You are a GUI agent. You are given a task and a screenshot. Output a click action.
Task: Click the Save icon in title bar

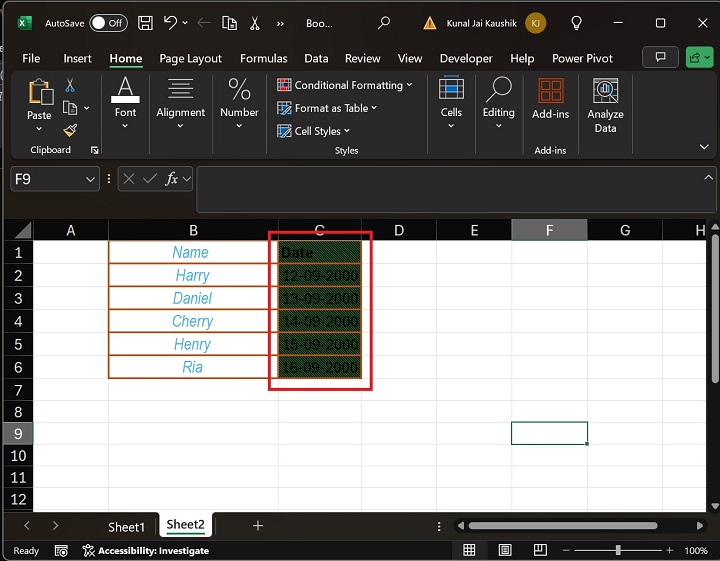[145, 22]
